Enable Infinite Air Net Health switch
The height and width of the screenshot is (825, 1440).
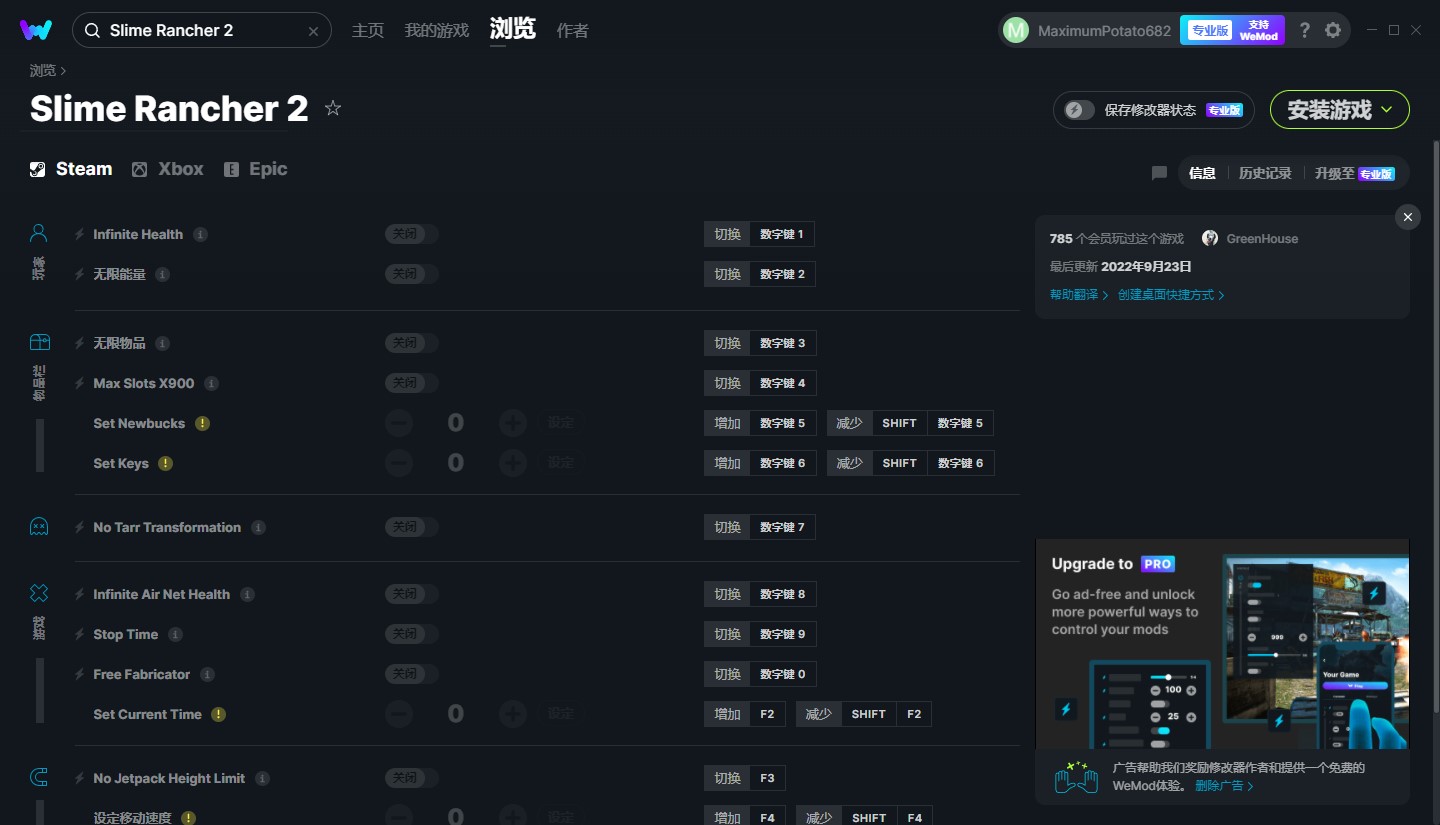pos(411,594)
